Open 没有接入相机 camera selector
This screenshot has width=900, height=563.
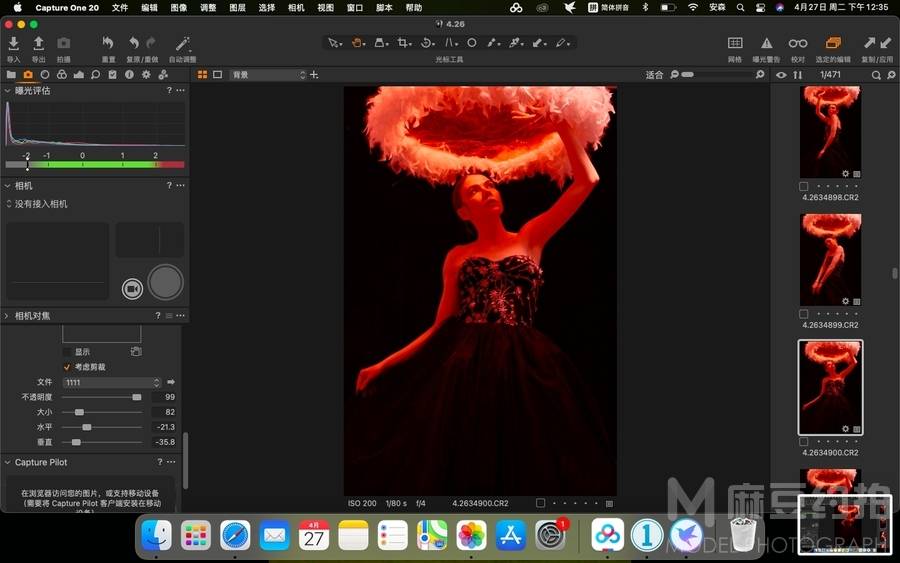click(37, 204)
